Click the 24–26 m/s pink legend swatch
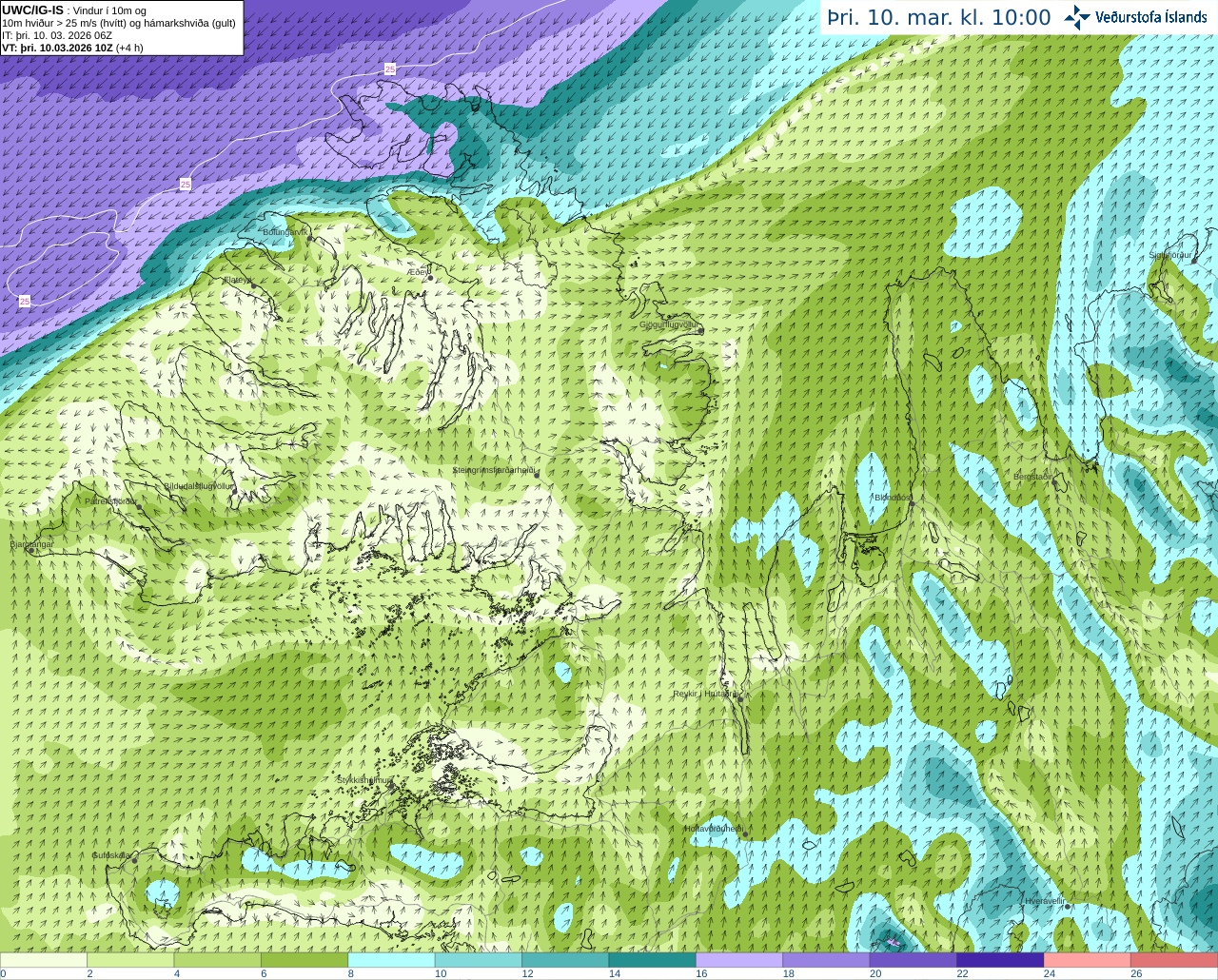The height and width of the screenshot is (980, 1218). click(x=1088, y=960)
